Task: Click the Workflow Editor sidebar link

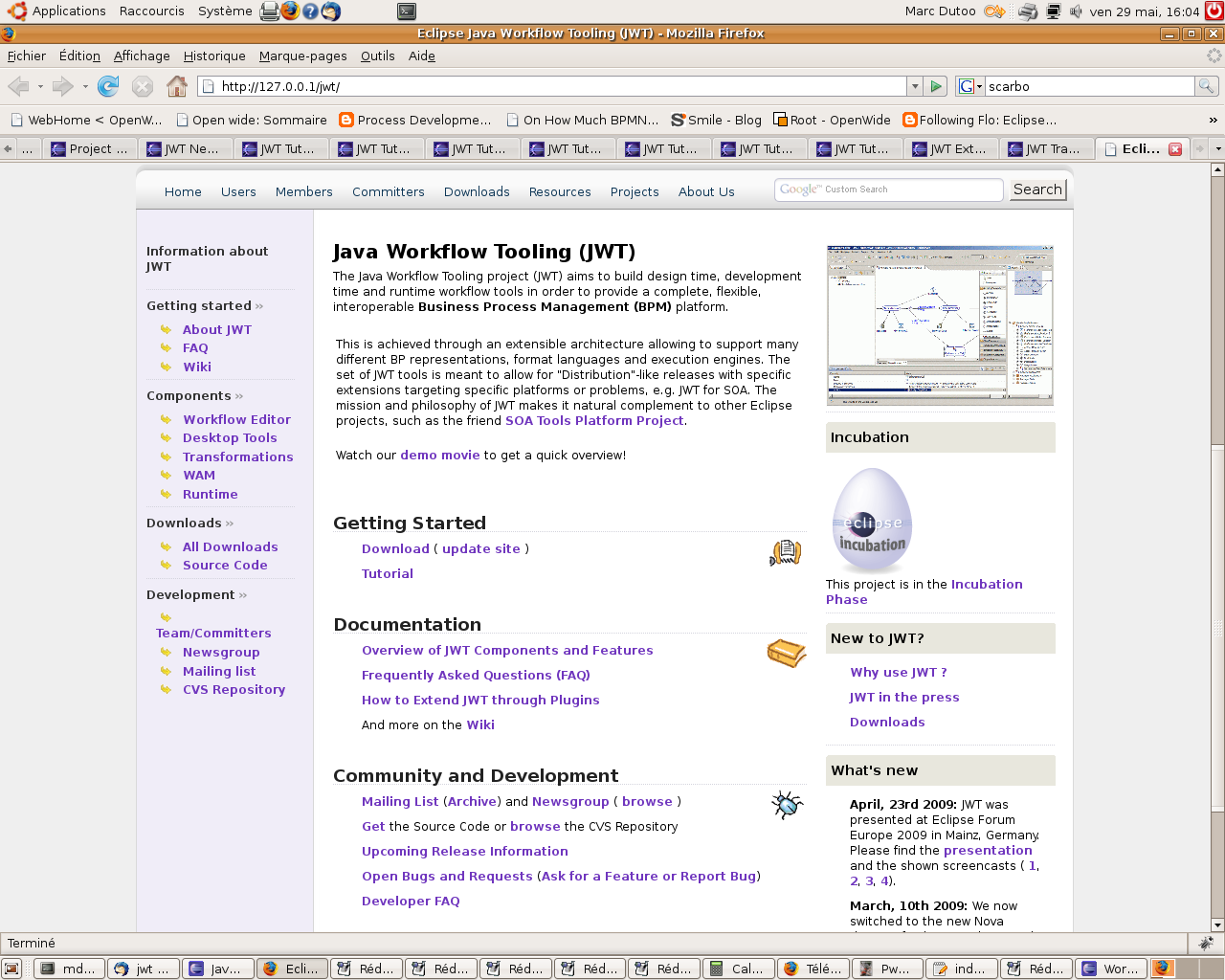Action: point(236,419)
